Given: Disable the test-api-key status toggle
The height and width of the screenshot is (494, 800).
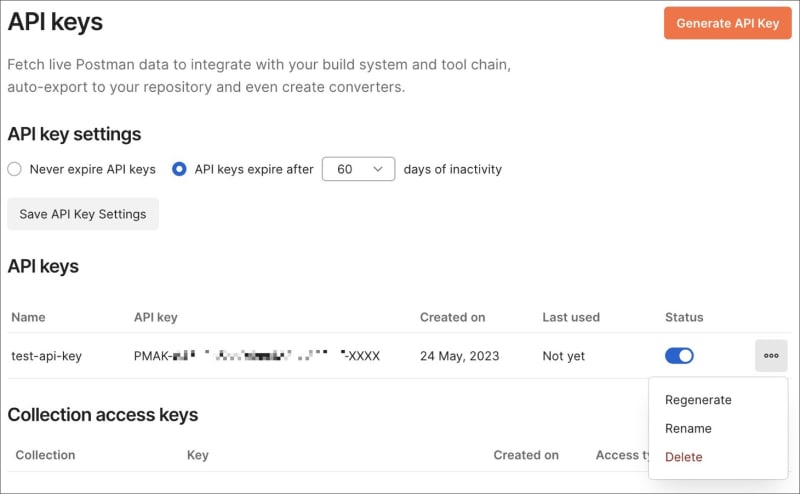Looking at the screenshot, I should tap(679, 356).
